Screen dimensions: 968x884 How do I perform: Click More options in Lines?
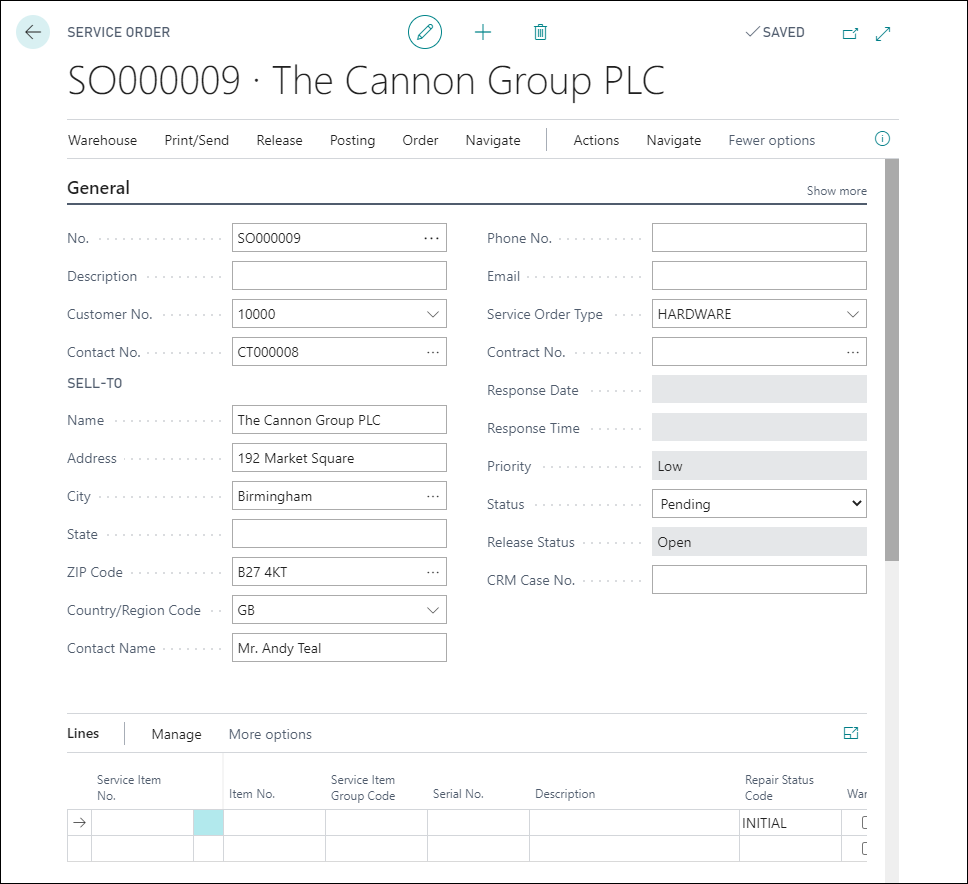pos(270,734)
